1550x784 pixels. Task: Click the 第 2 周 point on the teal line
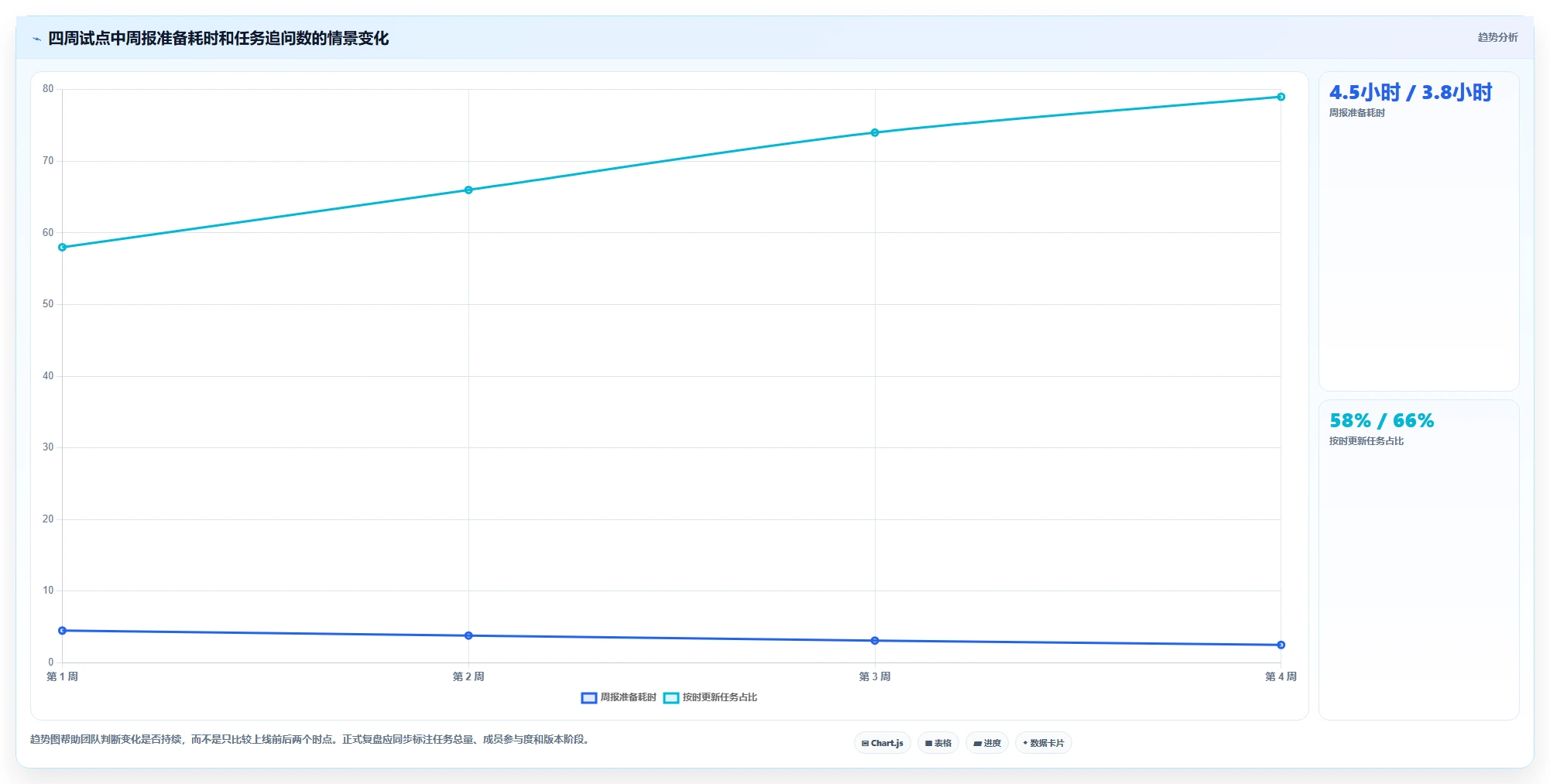(468, 190)
